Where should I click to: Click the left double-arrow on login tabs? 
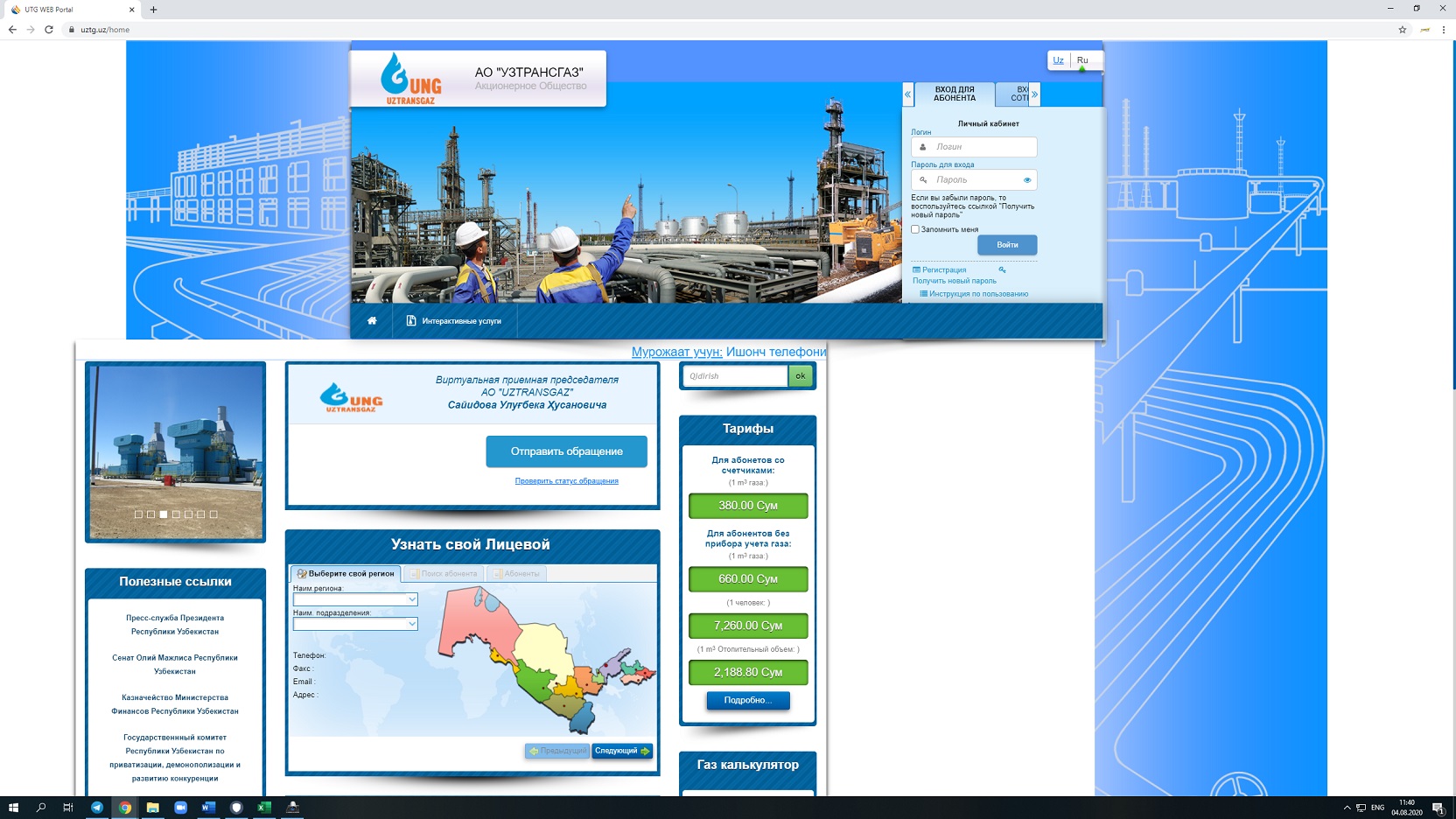click(908, 94)
